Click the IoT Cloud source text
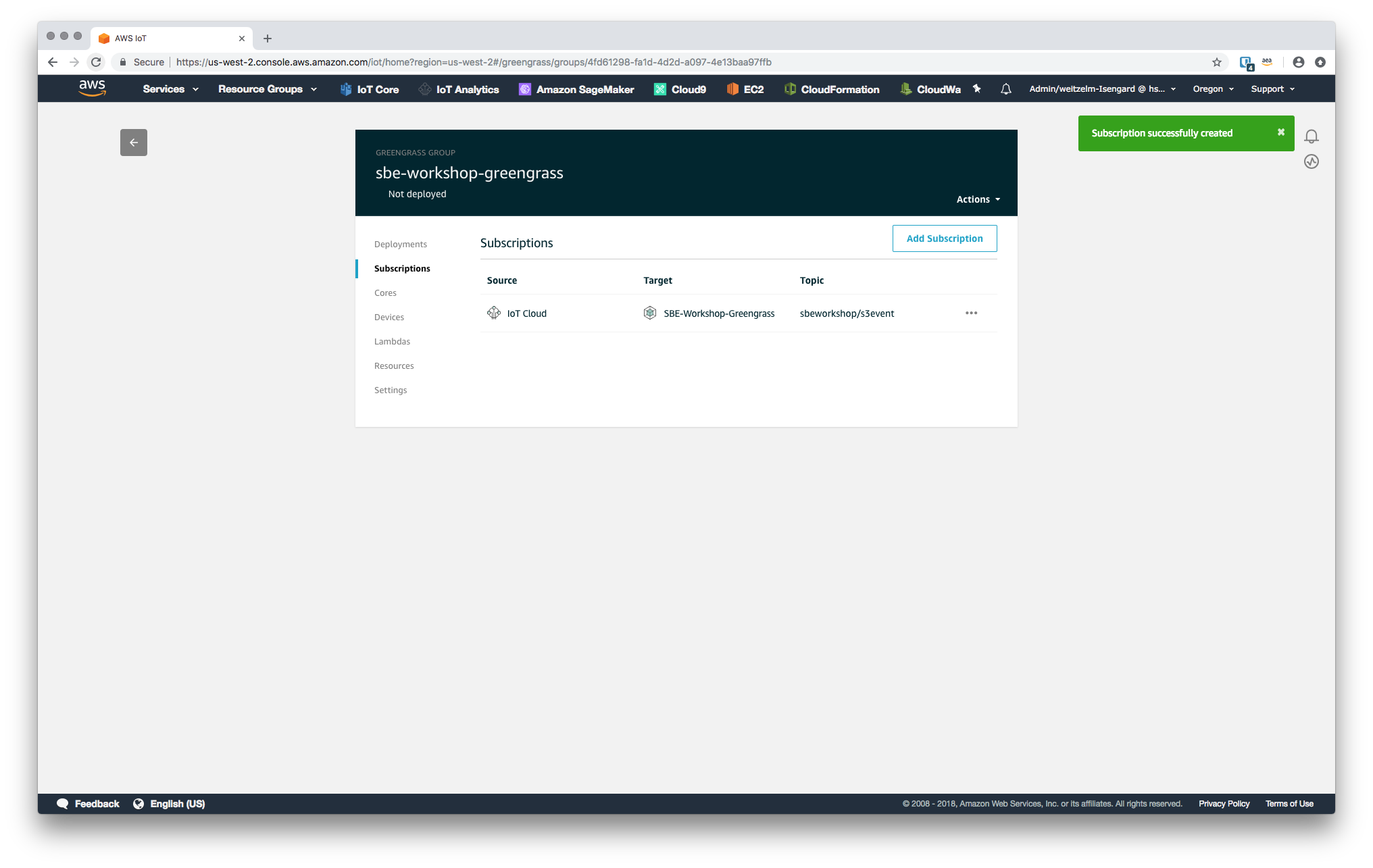The height and width of the screenshot is (868, 1373). pyautogui.click(x=527, y=313)
